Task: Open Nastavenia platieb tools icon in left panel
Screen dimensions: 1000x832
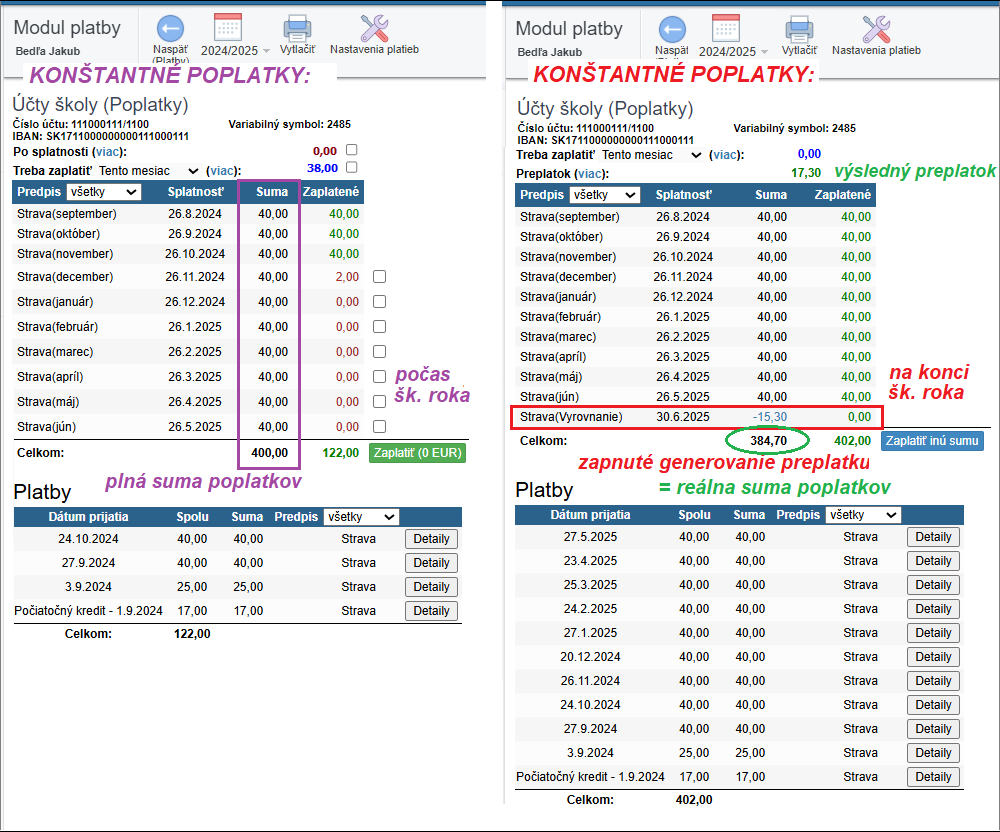Action: tap(374, 28)
